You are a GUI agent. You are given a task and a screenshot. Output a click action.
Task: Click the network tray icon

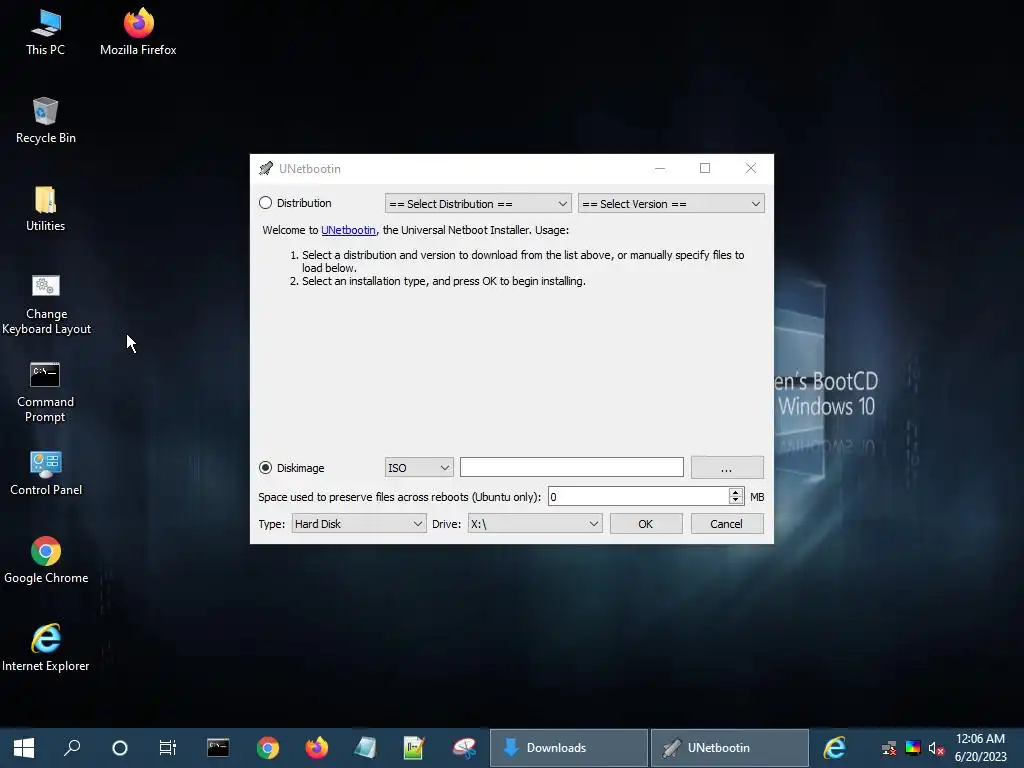pos(889,748)
